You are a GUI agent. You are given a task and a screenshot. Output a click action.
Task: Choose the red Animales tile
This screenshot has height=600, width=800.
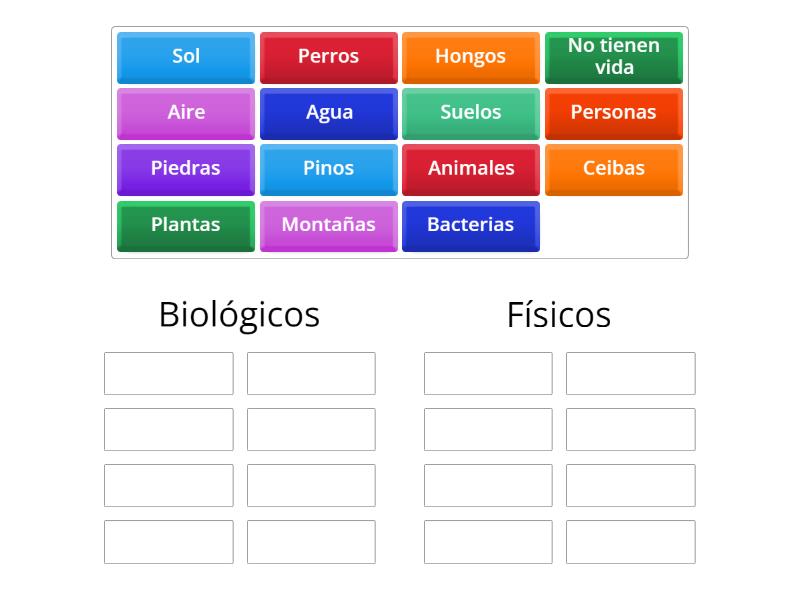(471, 170)
